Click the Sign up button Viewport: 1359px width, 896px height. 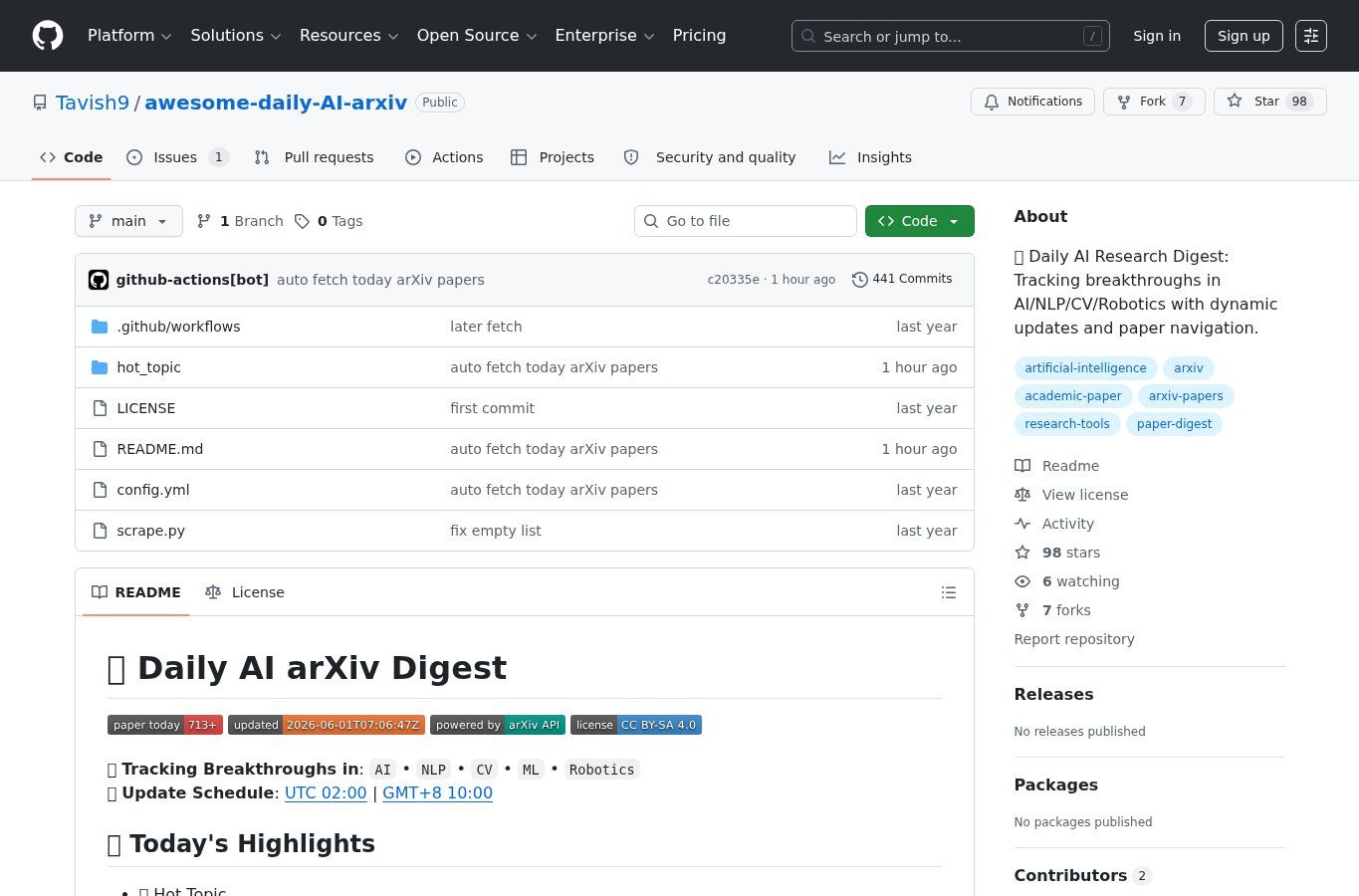click(x=1244, y=36)
